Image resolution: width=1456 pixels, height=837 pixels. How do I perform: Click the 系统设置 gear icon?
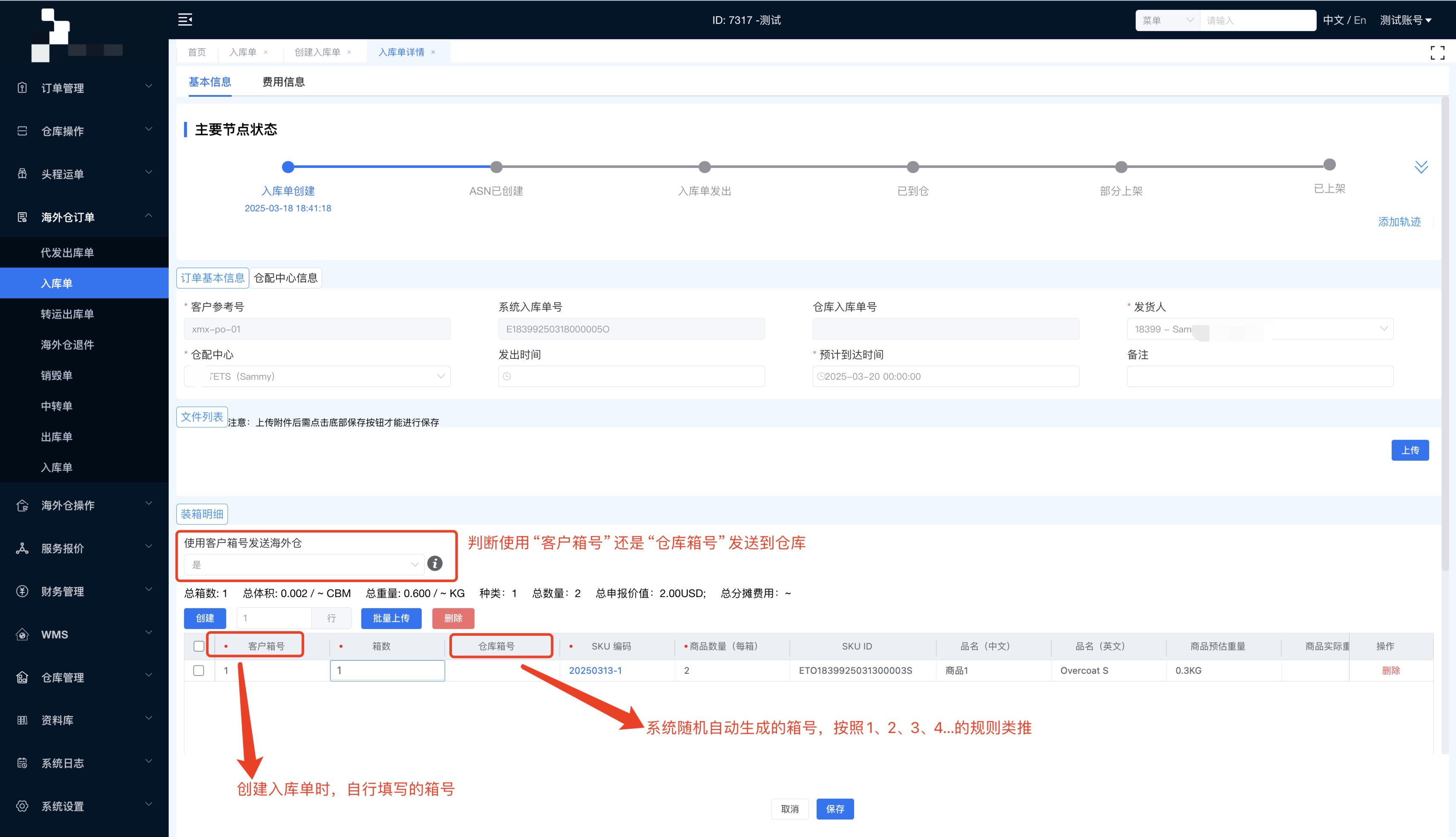coord(23,806)
